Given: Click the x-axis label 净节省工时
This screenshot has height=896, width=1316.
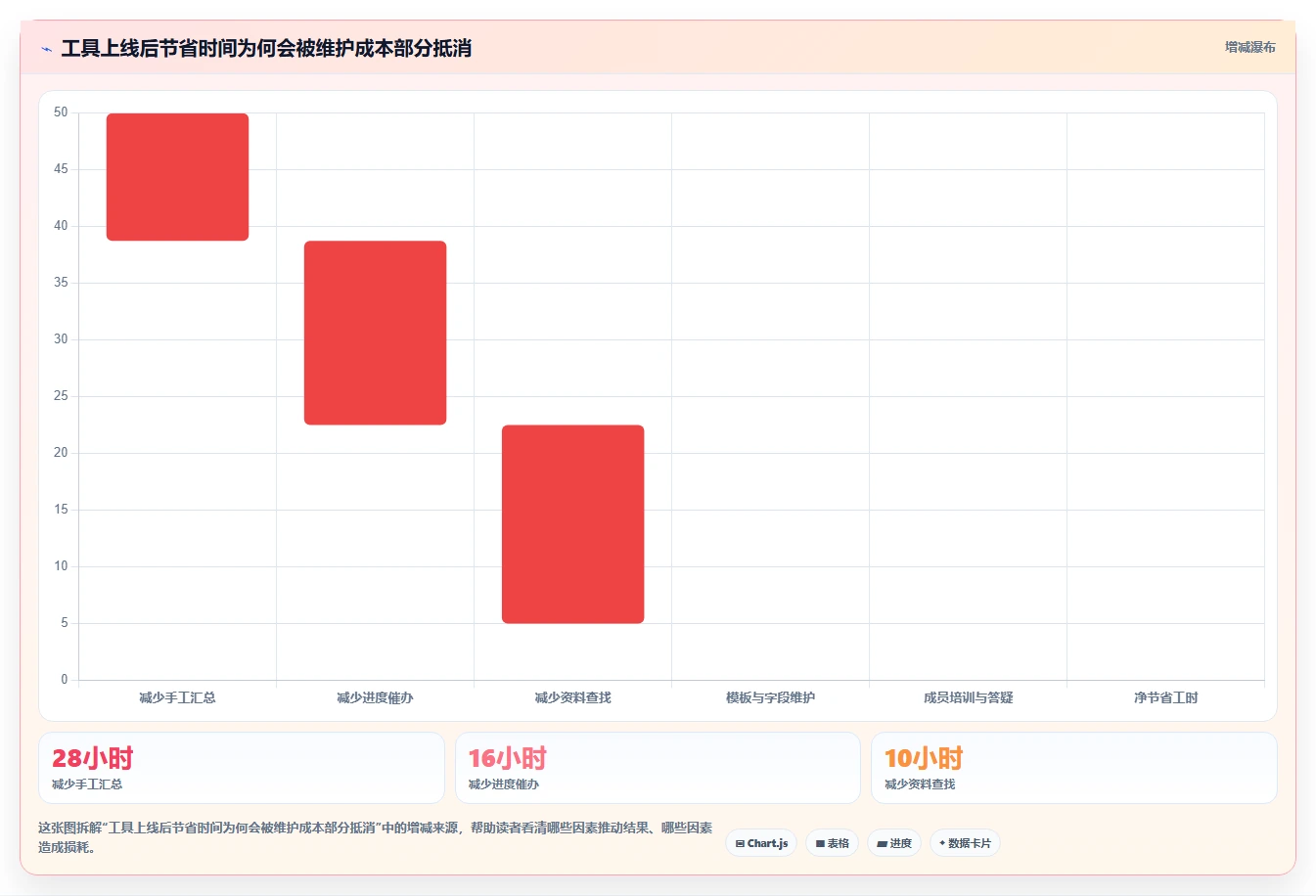Looking at the screenshot, I should pos(1165,697).
